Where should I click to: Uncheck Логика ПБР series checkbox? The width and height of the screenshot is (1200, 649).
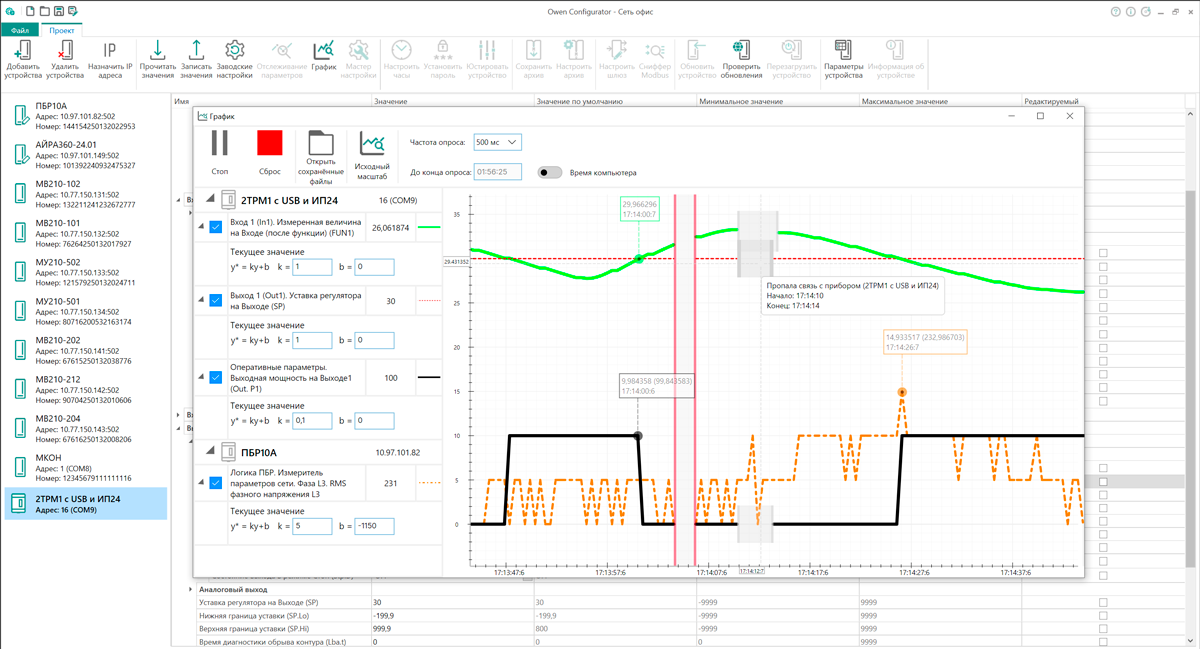[216, 483]
